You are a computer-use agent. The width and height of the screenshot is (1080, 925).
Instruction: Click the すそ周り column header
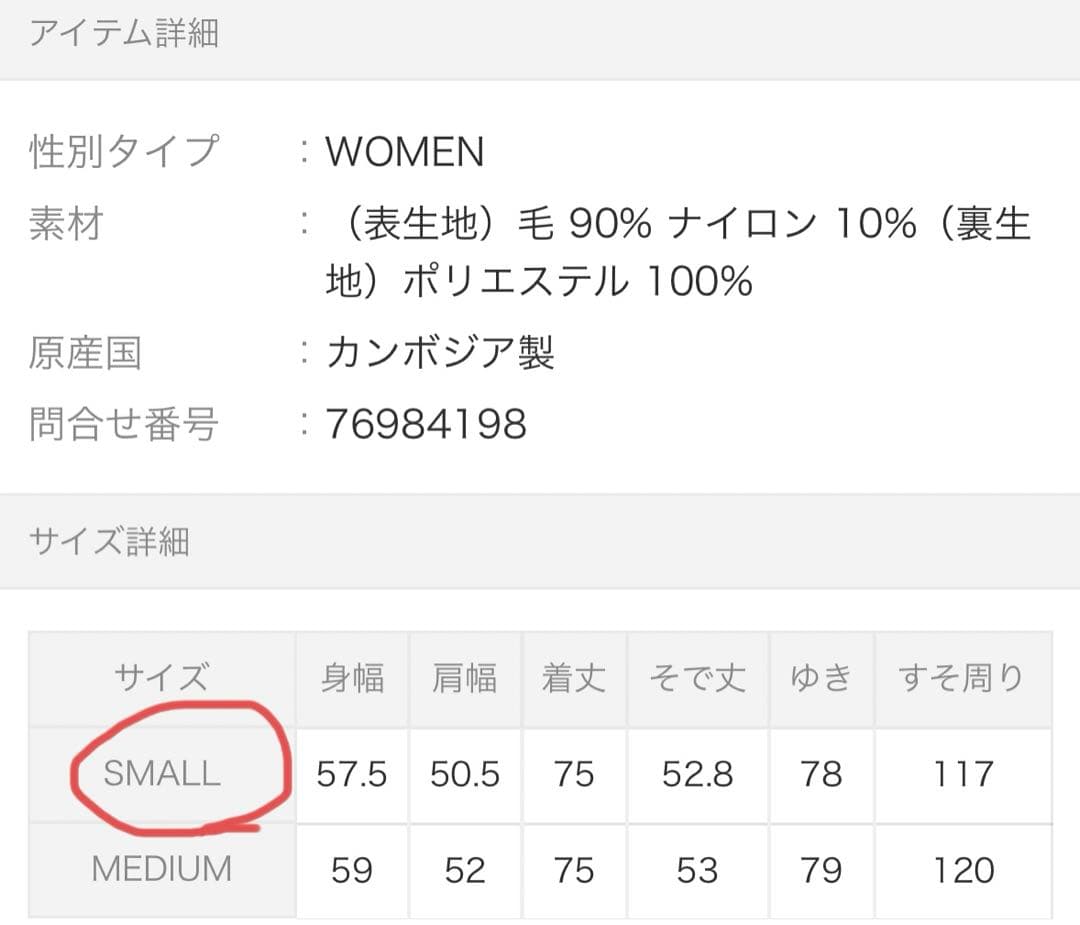click(x=962, y=678)
